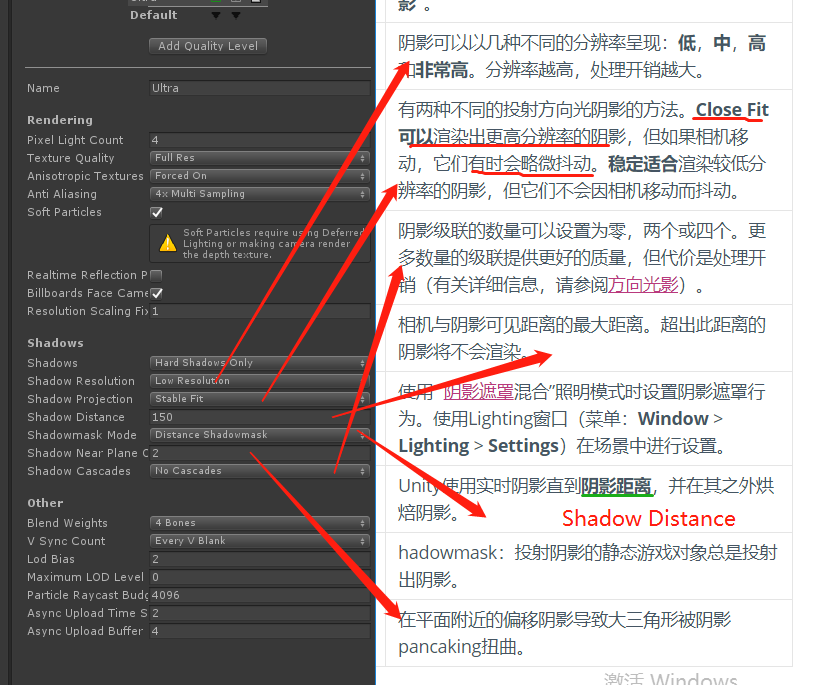Screen dimensions: 838x685
Task: Uncheck the Billboards Face Camera checkbox
Action: [156, 293]
